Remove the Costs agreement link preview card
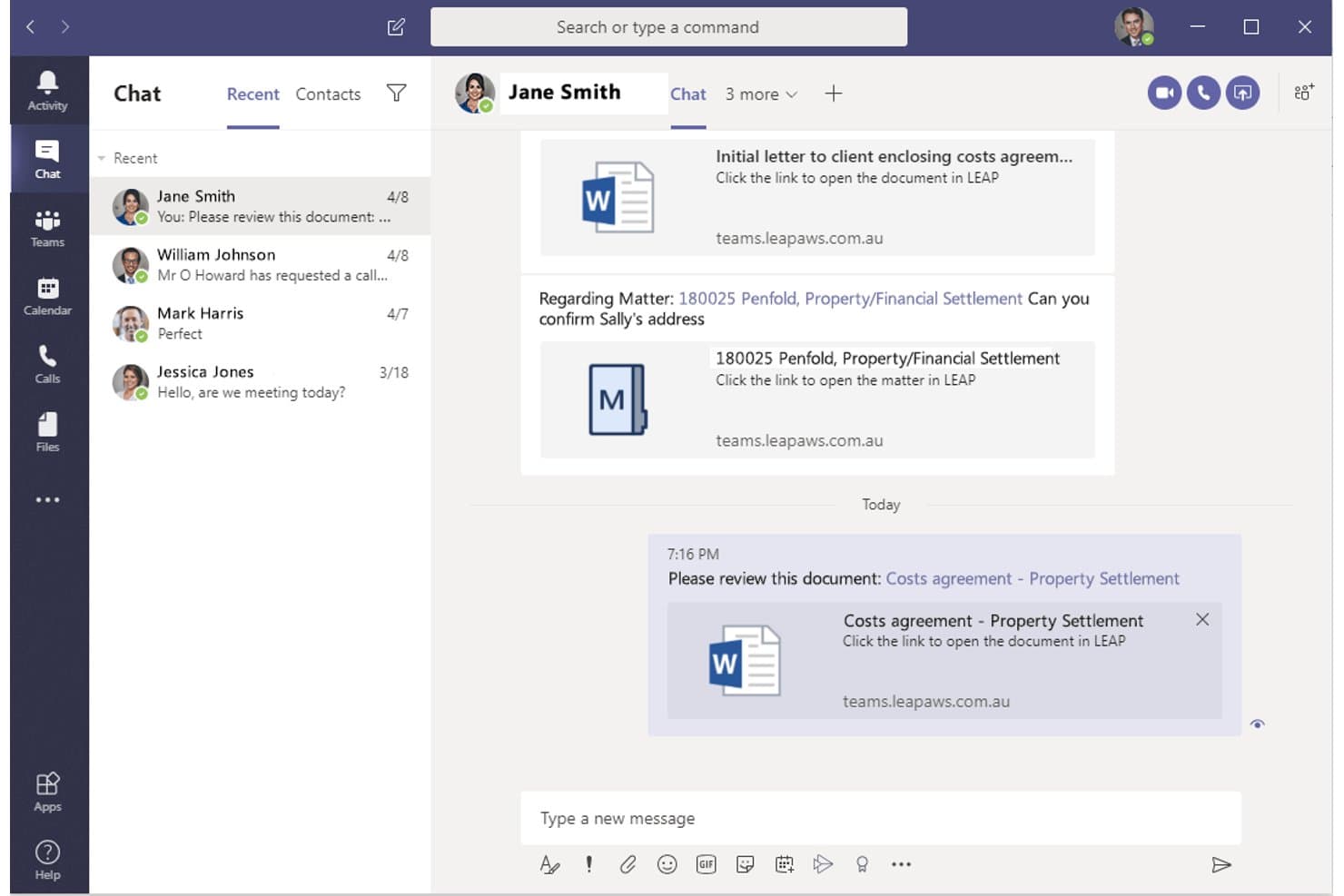The image size is (1344, 896). 1202,619
